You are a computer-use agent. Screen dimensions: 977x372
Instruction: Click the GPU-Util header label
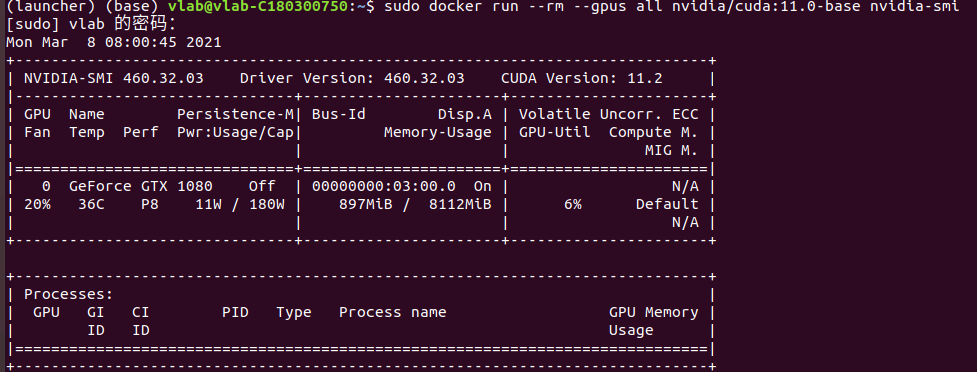click(x=555, y=133)
